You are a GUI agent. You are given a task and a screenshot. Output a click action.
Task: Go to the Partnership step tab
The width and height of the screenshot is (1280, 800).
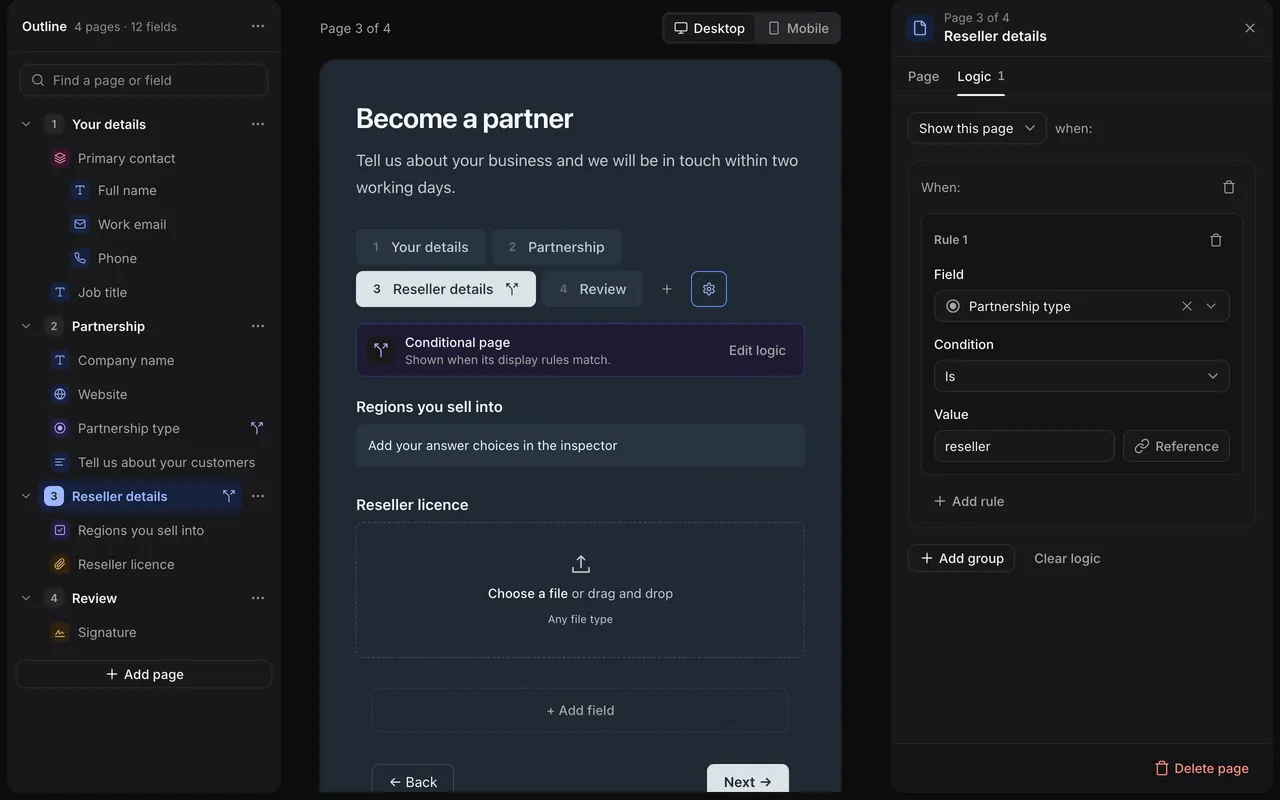557,247
